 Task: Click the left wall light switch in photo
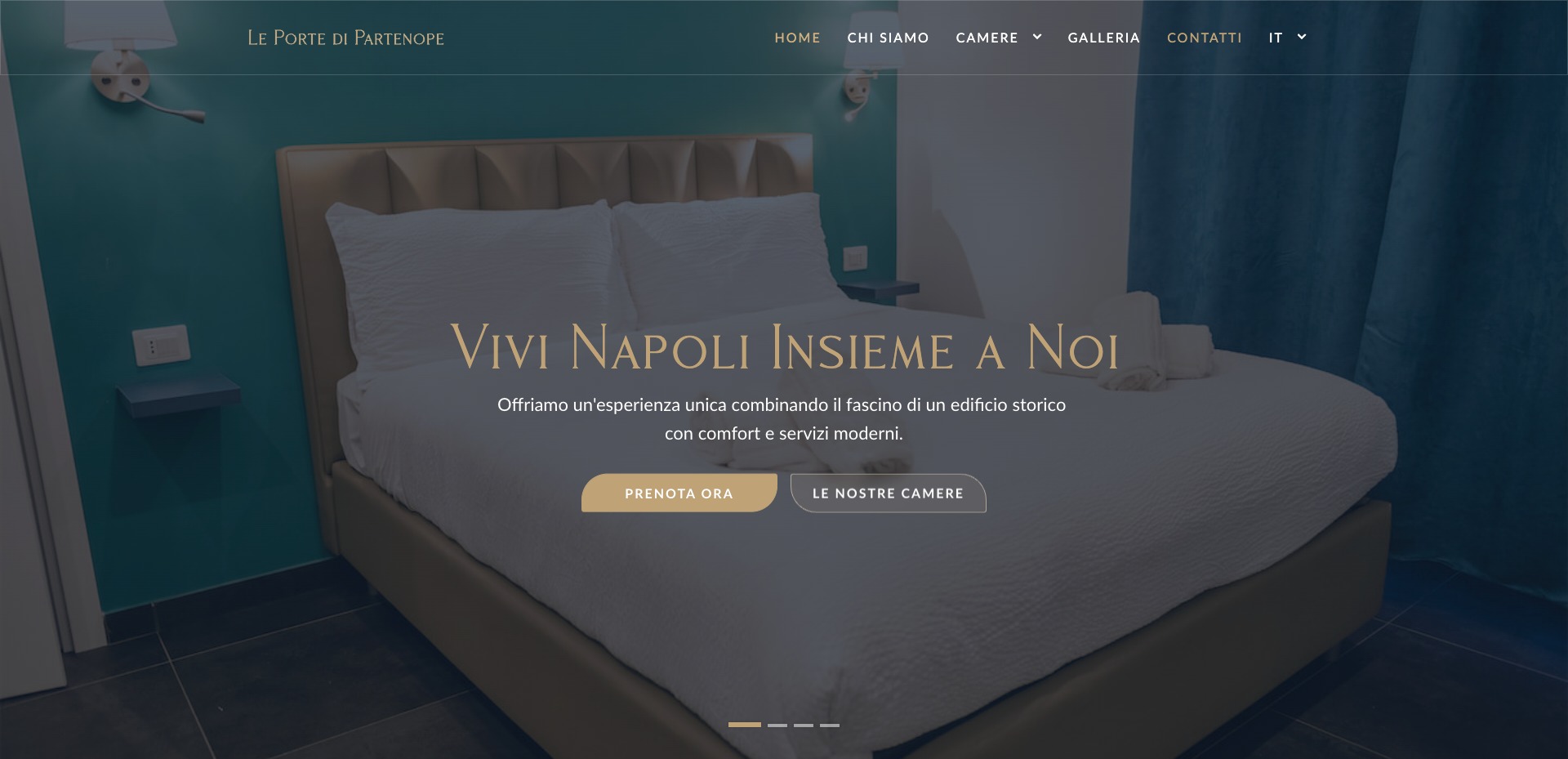[x=161, y=346]
